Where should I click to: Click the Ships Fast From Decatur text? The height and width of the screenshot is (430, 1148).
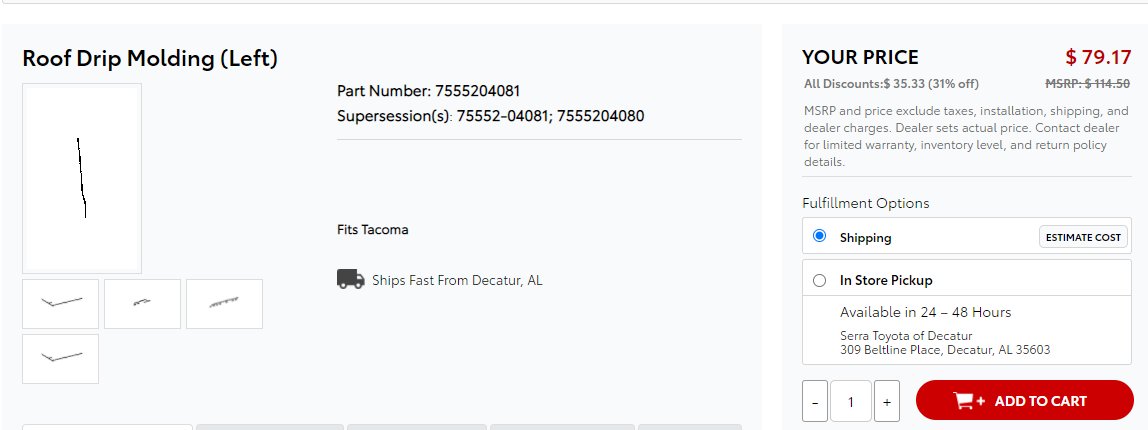(457, 280)
